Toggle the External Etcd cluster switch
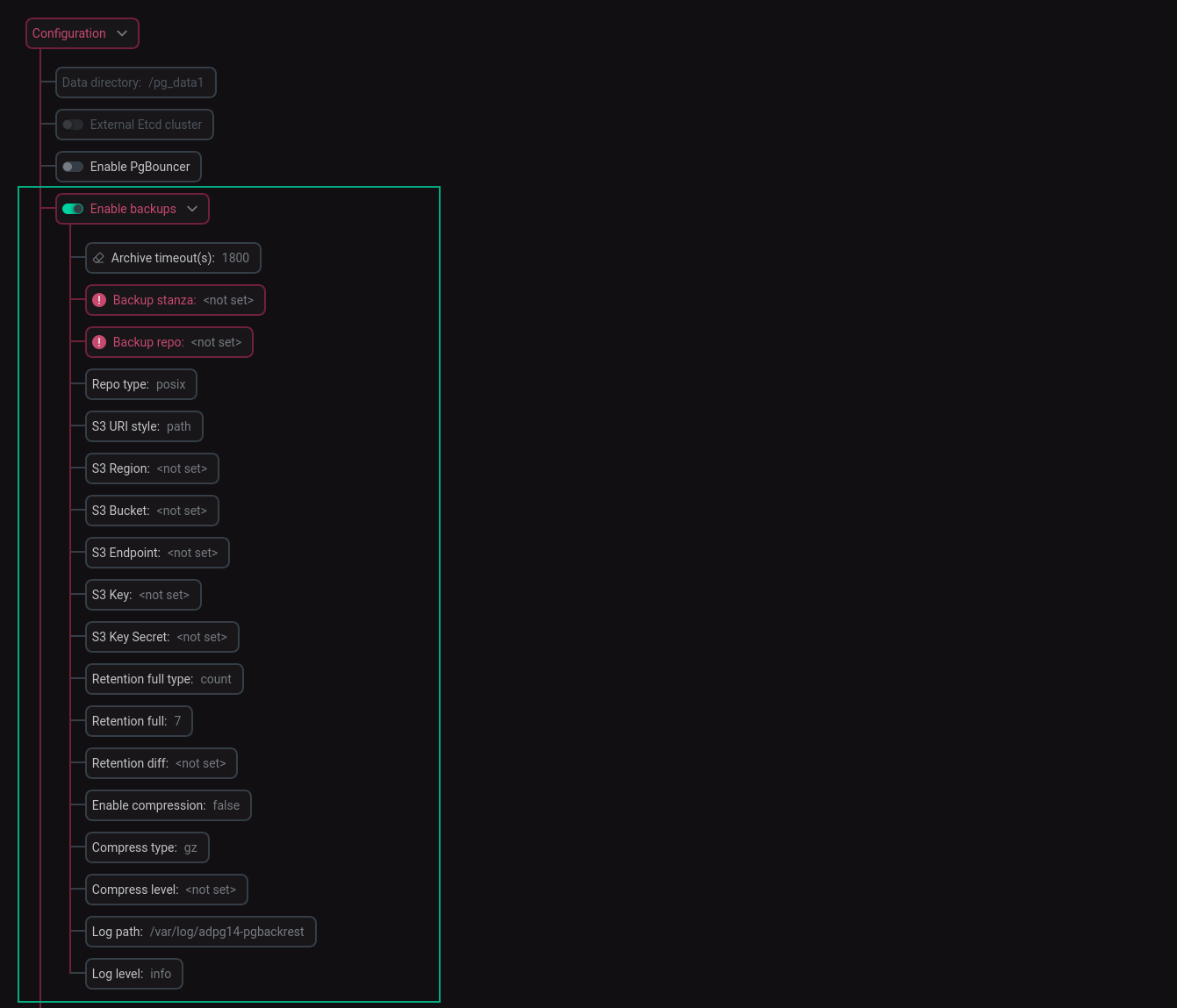The width and height of the screenshot is (1177, 1008). pos(73,125)
